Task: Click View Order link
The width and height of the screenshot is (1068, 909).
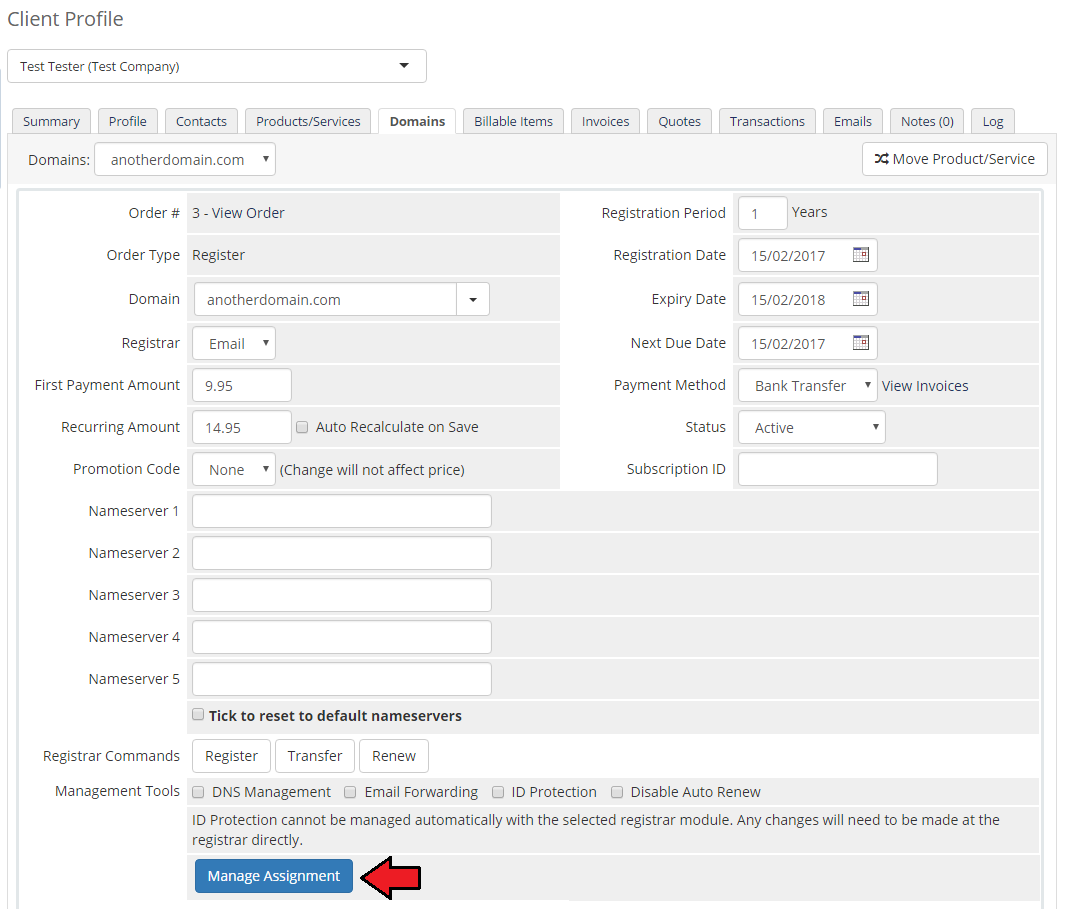Action: tap(248, 213)
